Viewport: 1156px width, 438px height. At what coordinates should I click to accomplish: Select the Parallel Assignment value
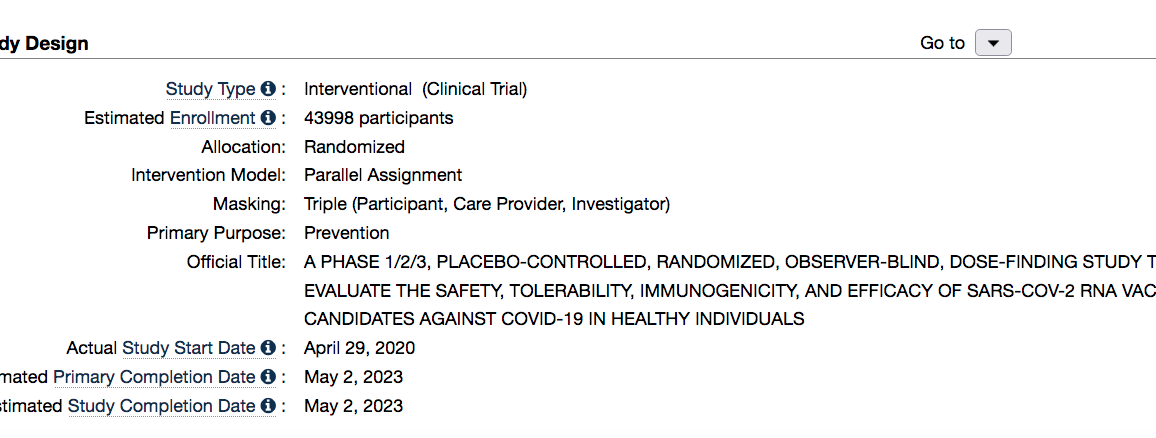383,175
